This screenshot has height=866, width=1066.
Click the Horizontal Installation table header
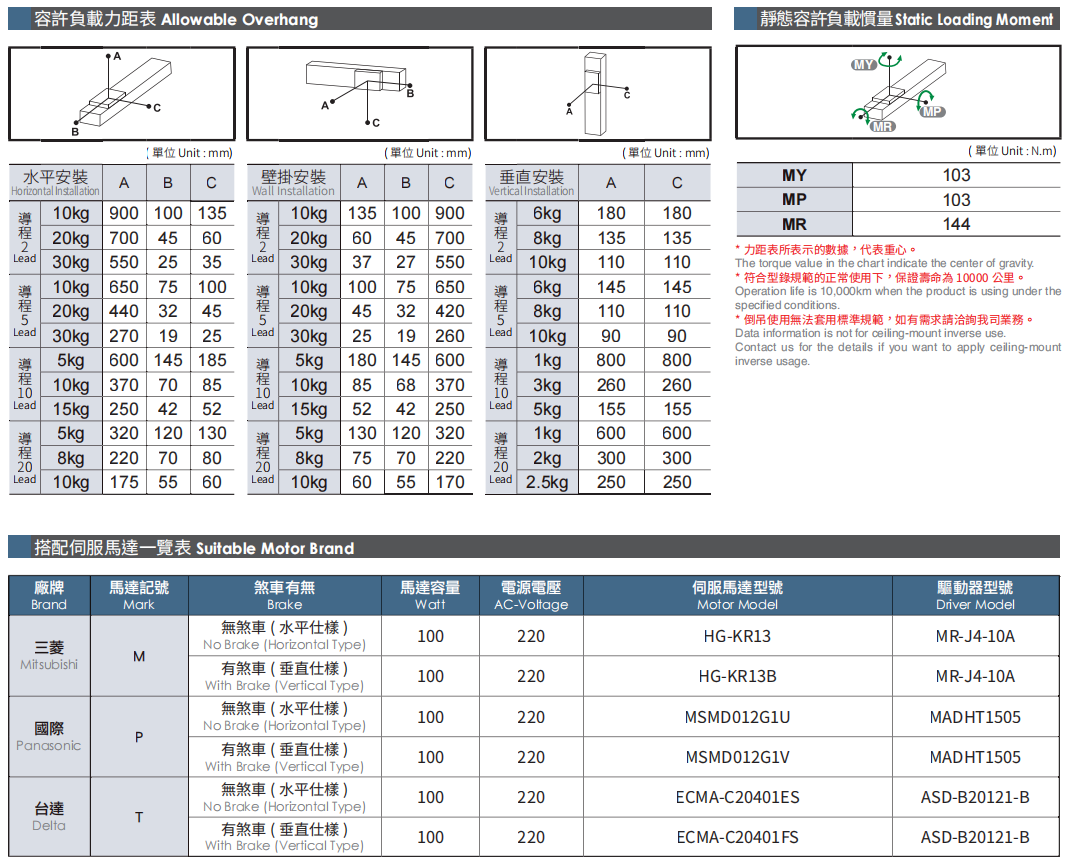[x=56, y=183]
